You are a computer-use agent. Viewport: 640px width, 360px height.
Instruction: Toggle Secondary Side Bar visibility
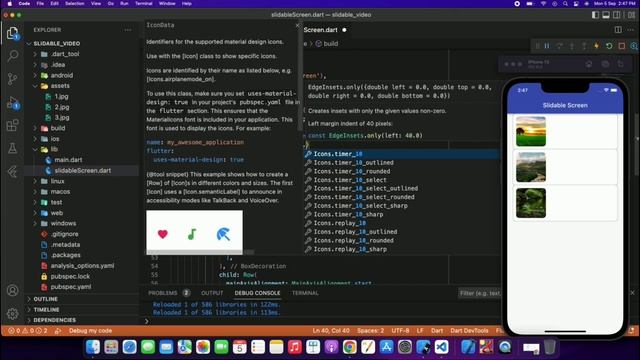(617, 15)
